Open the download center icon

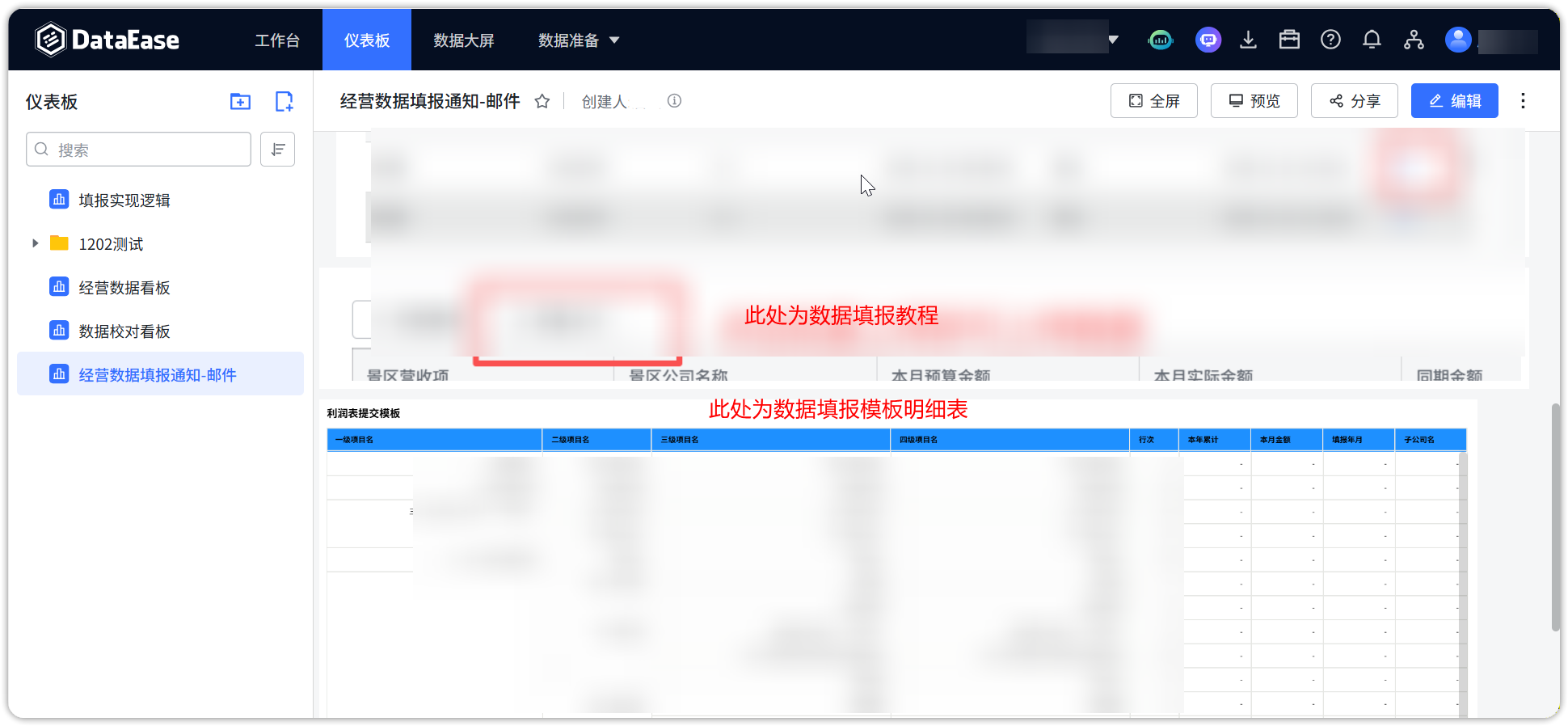pyautogui.click(x=1248, y=40)
